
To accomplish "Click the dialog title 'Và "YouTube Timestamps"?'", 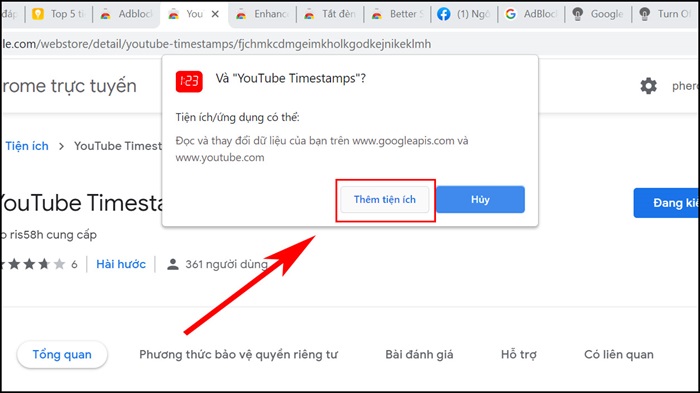I will 291,79.
